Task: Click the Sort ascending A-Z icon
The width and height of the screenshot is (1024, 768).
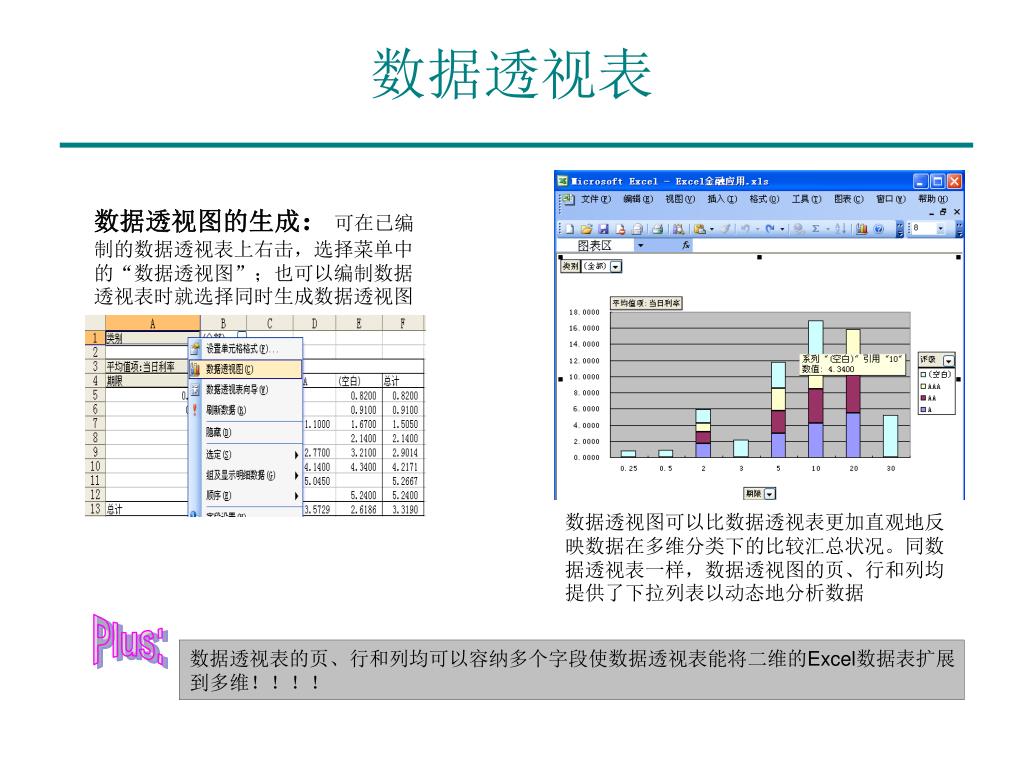Action: [x=840, y=229]
